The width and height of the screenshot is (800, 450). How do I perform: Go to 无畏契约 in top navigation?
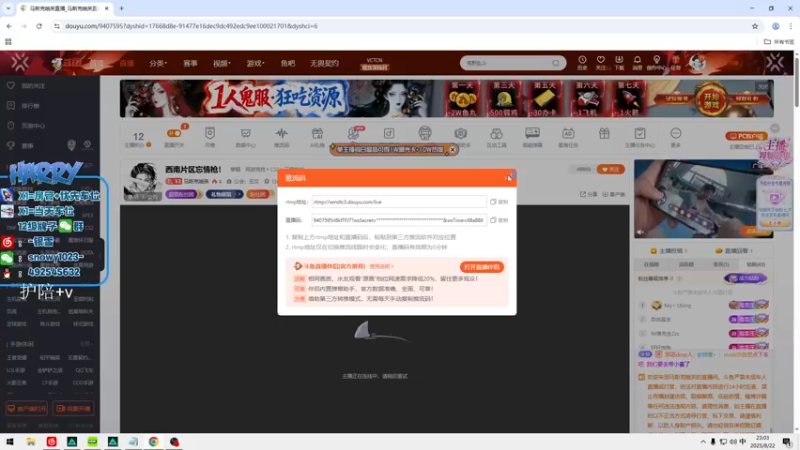[x=324, y=63]
